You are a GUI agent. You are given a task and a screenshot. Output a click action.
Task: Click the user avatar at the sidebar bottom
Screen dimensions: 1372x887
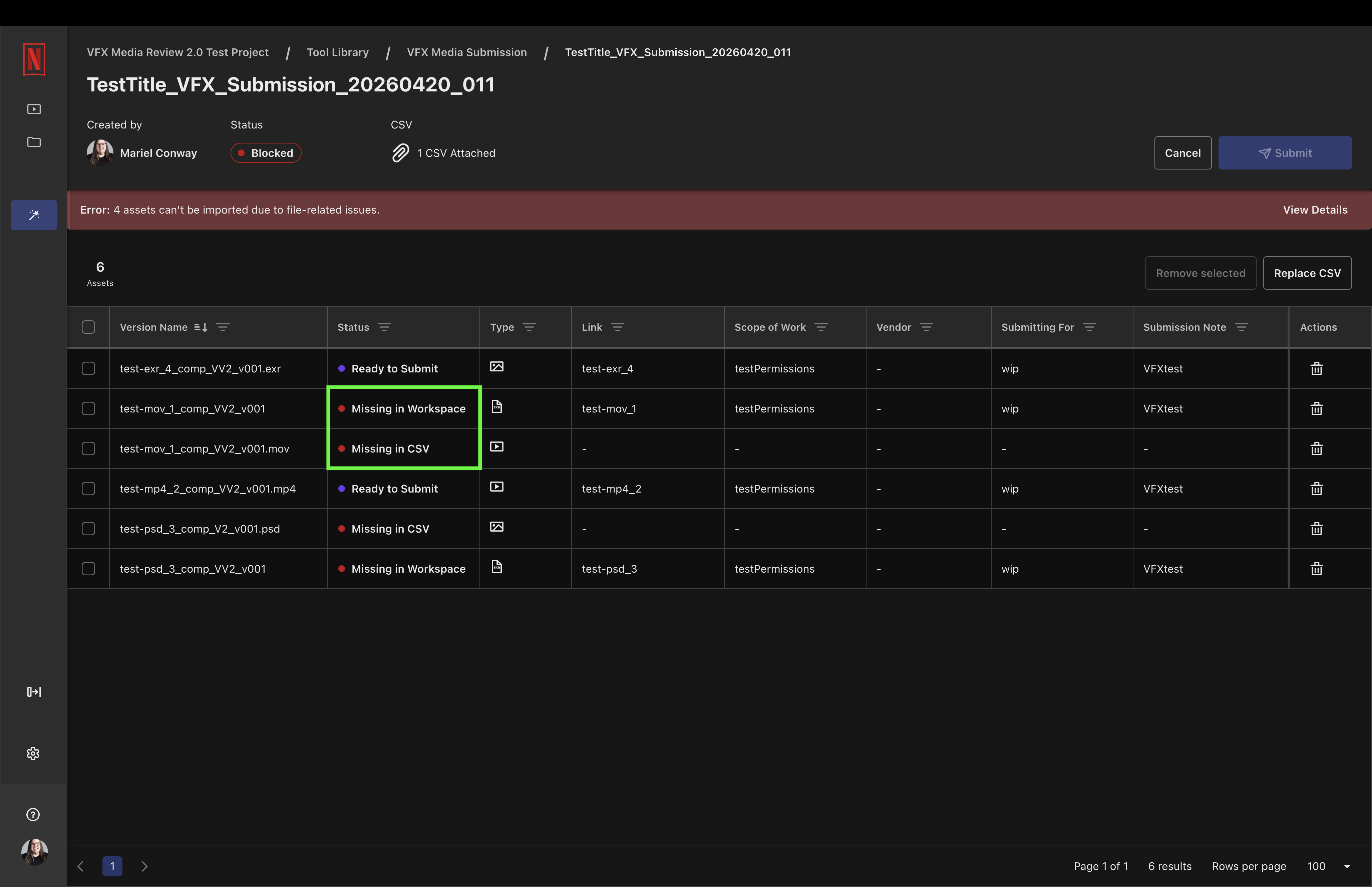tap(35, 852)
